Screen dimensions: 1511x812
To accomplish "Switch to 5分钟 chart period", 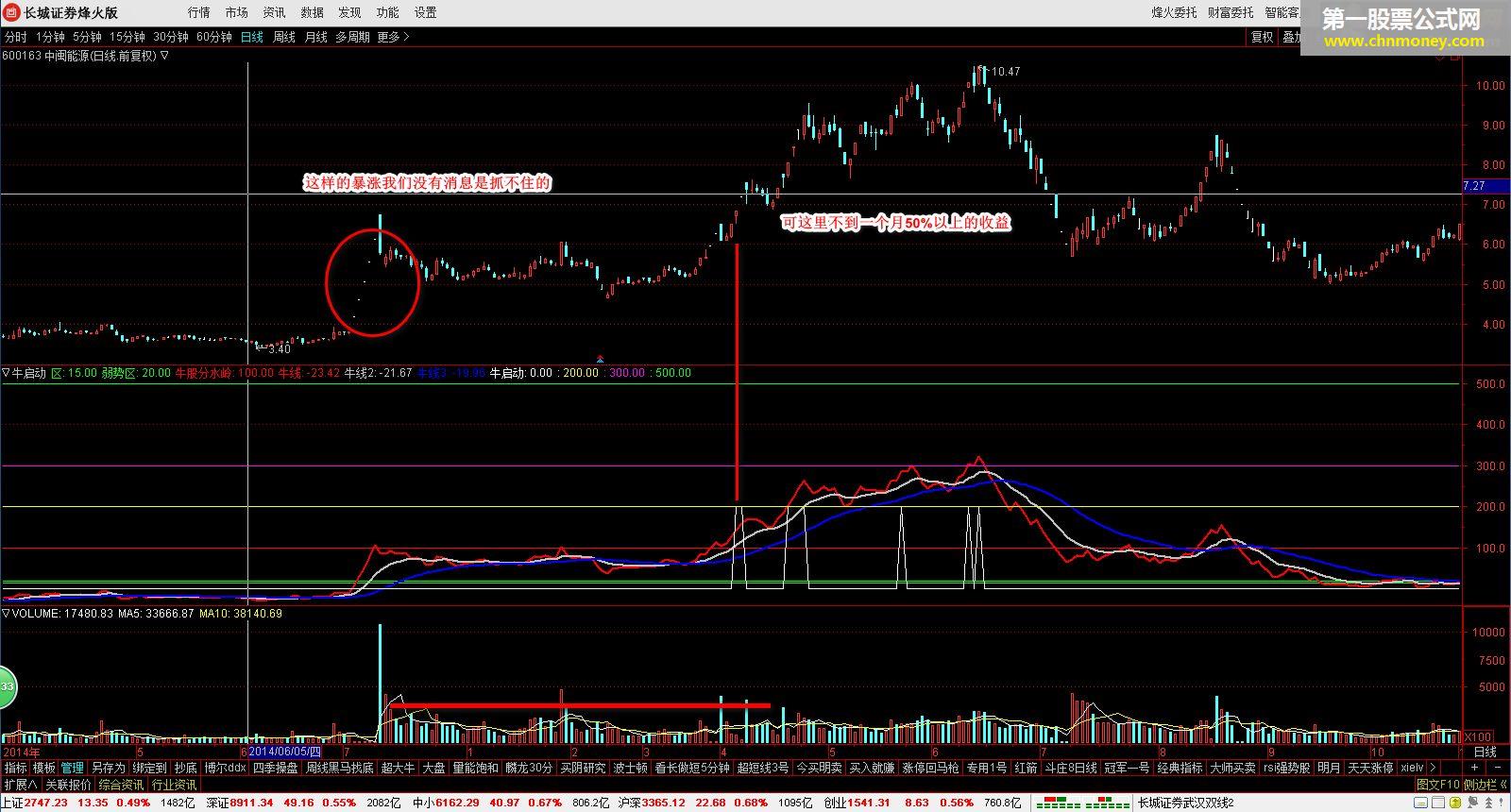I will 87,37.
